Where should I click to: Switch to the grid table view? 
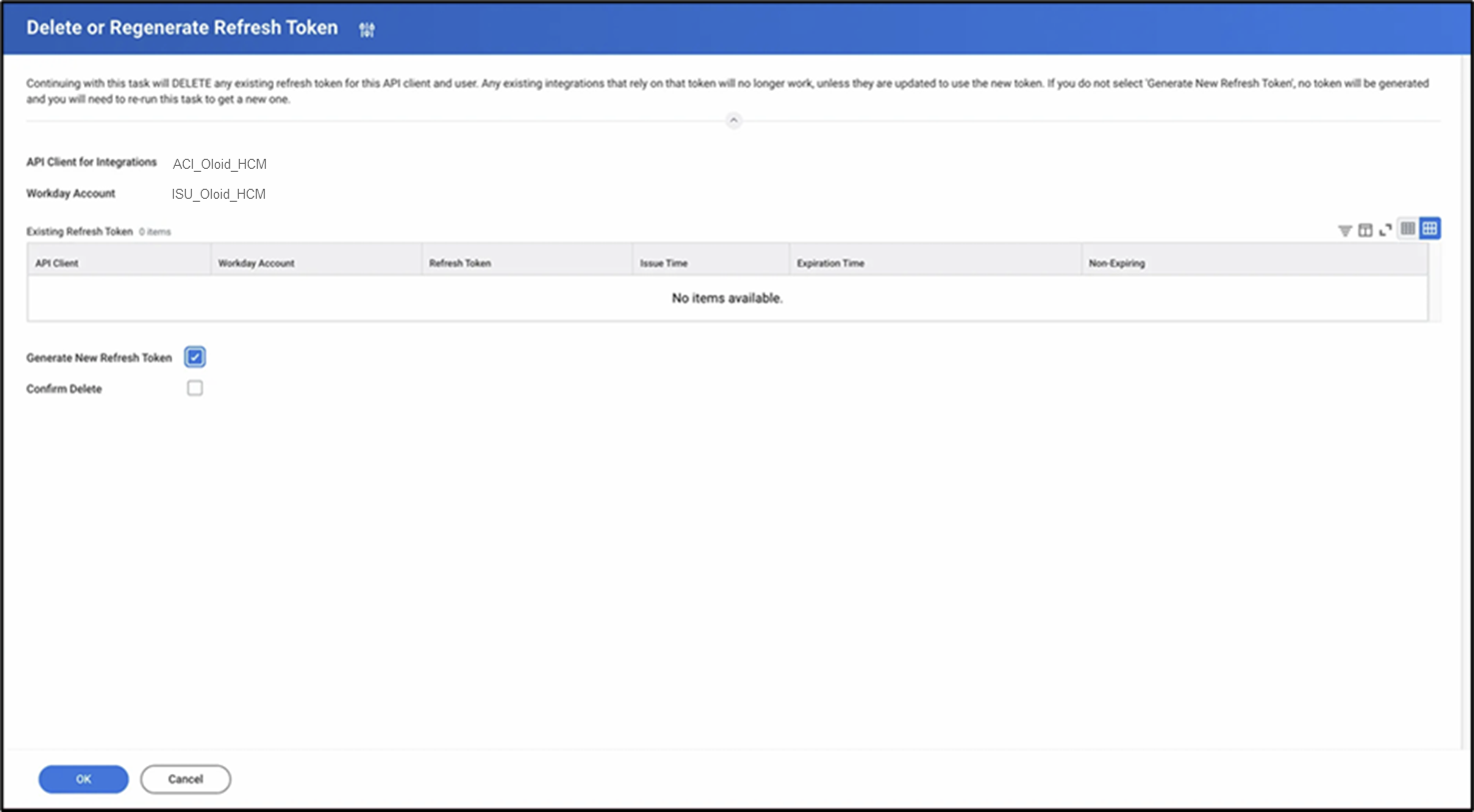tap(1430, 229)
